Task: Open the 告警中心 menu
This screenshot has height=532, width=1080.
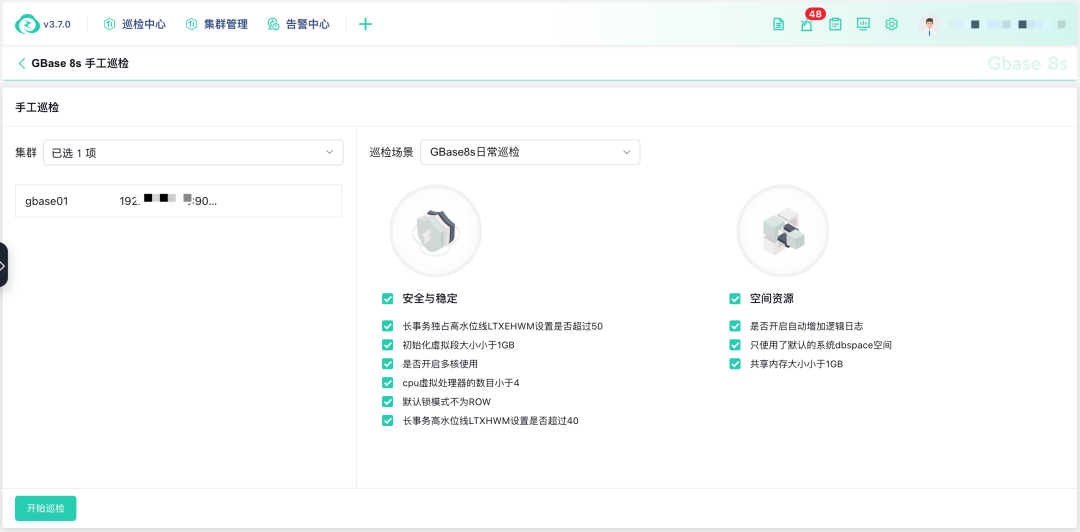Action: (298, 24)
